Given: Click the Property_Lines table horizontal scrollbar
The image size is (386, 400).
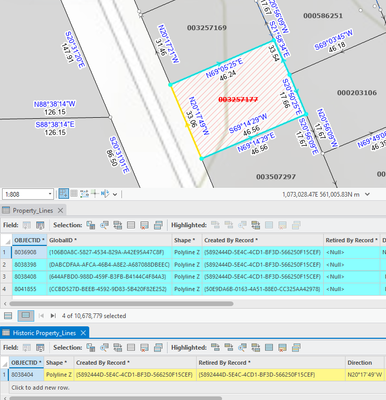Looking at the screenshot, I should [121, 304].
